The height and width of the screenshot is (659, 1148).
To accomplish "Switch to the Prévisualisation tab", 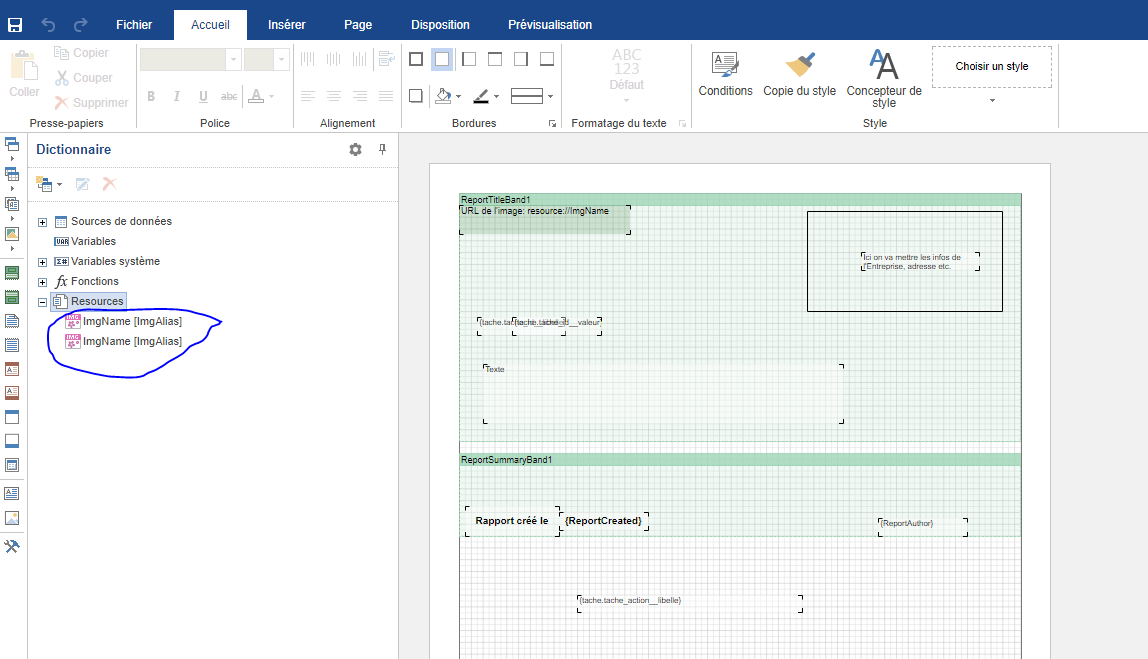I will [x=550, y=25].
